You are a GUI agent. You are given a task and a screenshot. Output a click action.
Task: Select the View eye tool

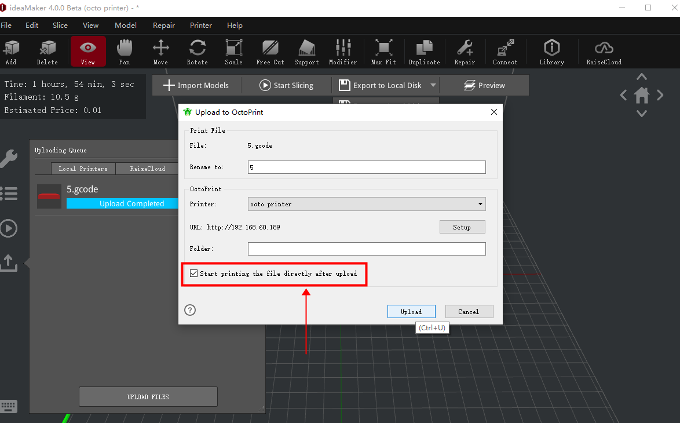pos(88,52)
